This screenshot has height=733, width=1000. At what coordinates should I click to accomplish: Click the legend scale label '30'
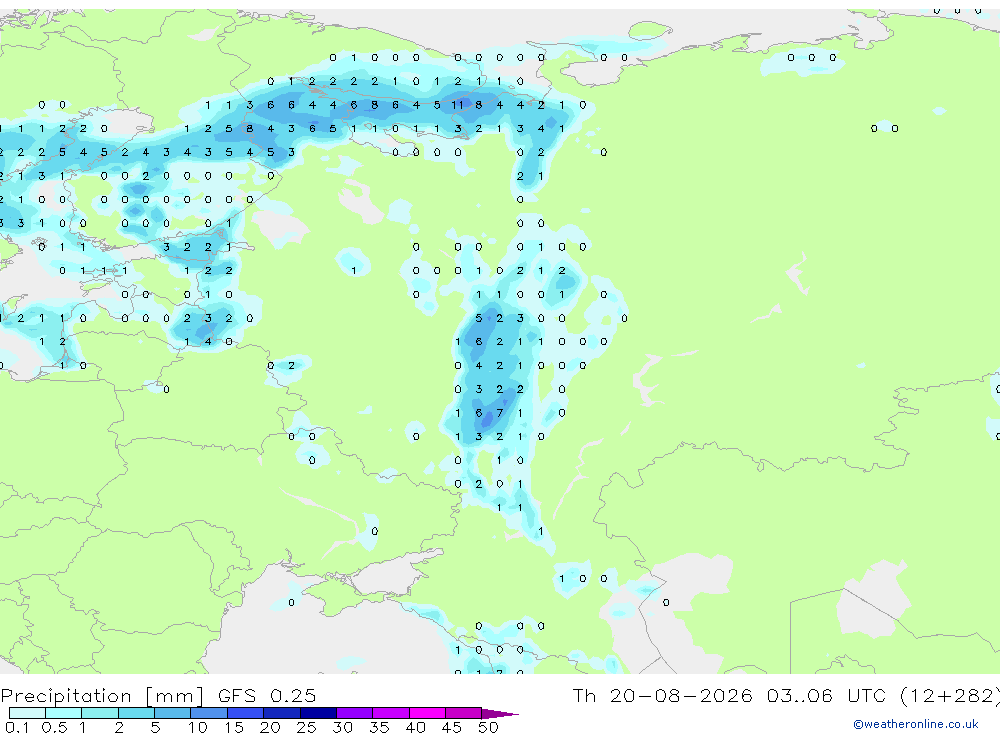[342, 727]
